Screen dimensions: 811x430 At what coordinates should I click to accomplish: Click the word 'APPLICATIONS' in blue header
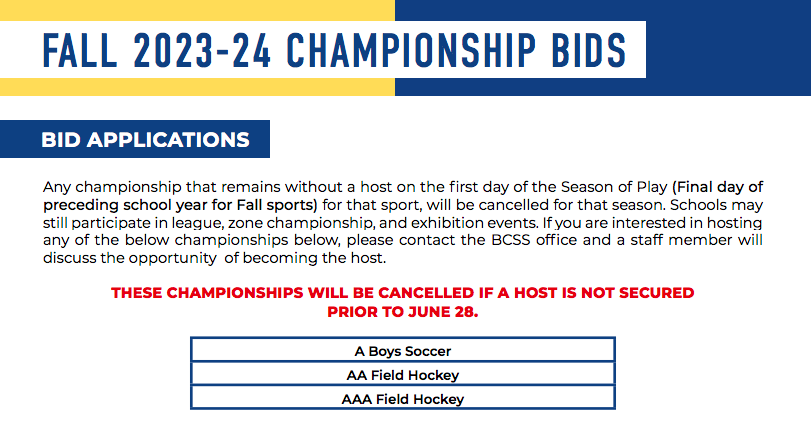[x=168, y=140]
